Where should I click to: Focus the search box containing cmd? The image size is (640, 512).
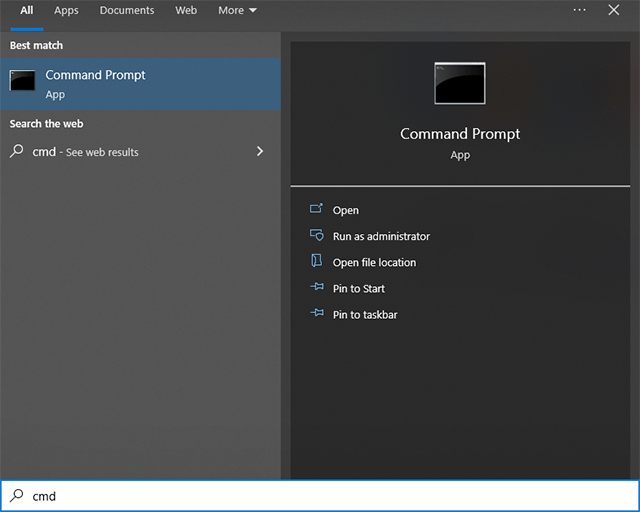tap(320, 496)
